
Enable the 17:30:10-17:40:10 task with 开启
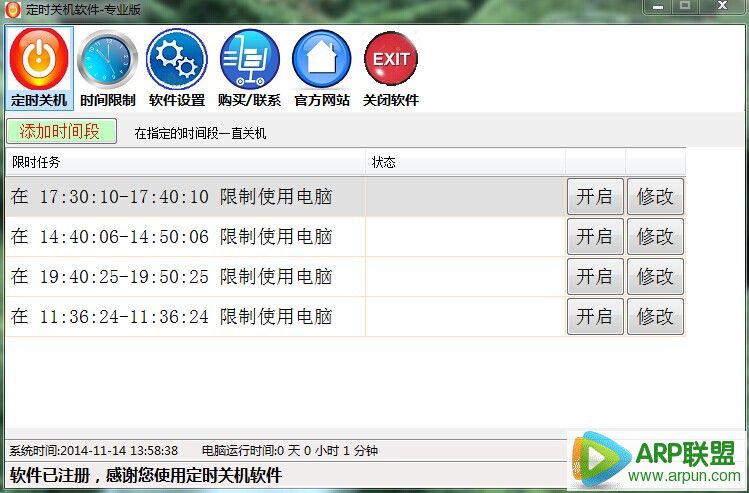click(x=595, y=196)
